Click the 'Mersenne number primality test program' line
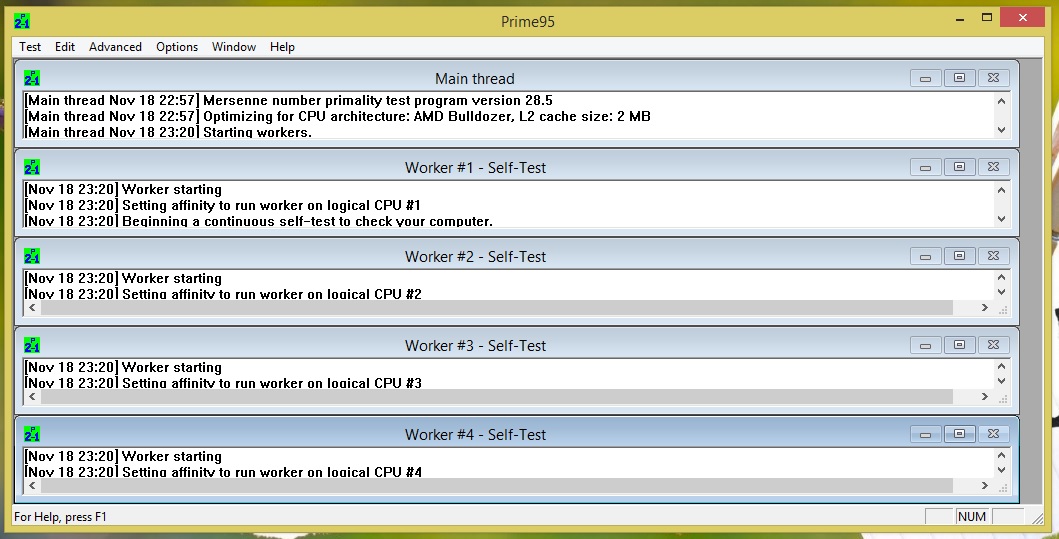1059x539 pixels. tap(288, 101)
